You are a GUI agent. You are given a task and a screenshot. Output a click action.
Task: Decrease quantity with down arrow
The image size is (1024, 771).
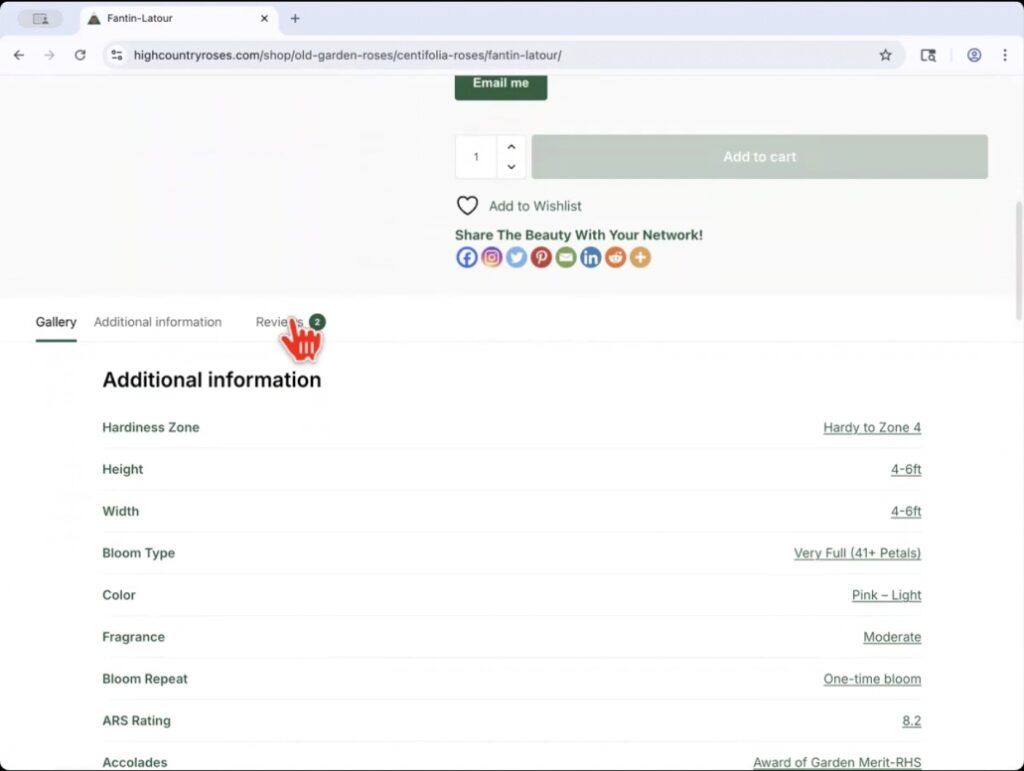pyautogui.click(x=511, y=167)
